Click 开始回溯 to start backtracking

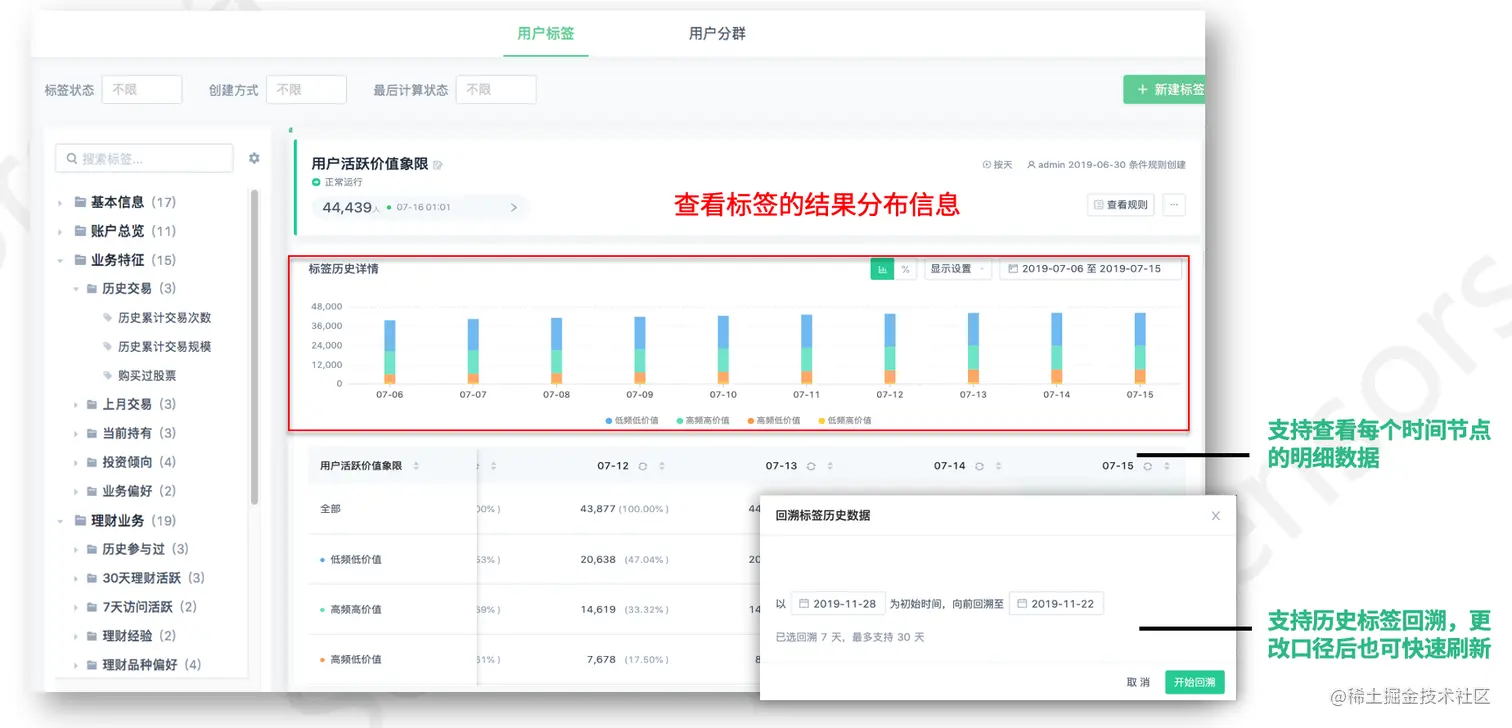tap(1195, 682)
